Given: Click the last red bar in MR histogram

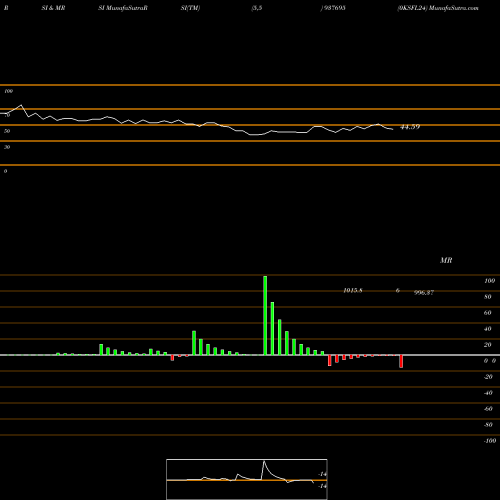Looking at the screenshot, I should [x=401, y=361].
